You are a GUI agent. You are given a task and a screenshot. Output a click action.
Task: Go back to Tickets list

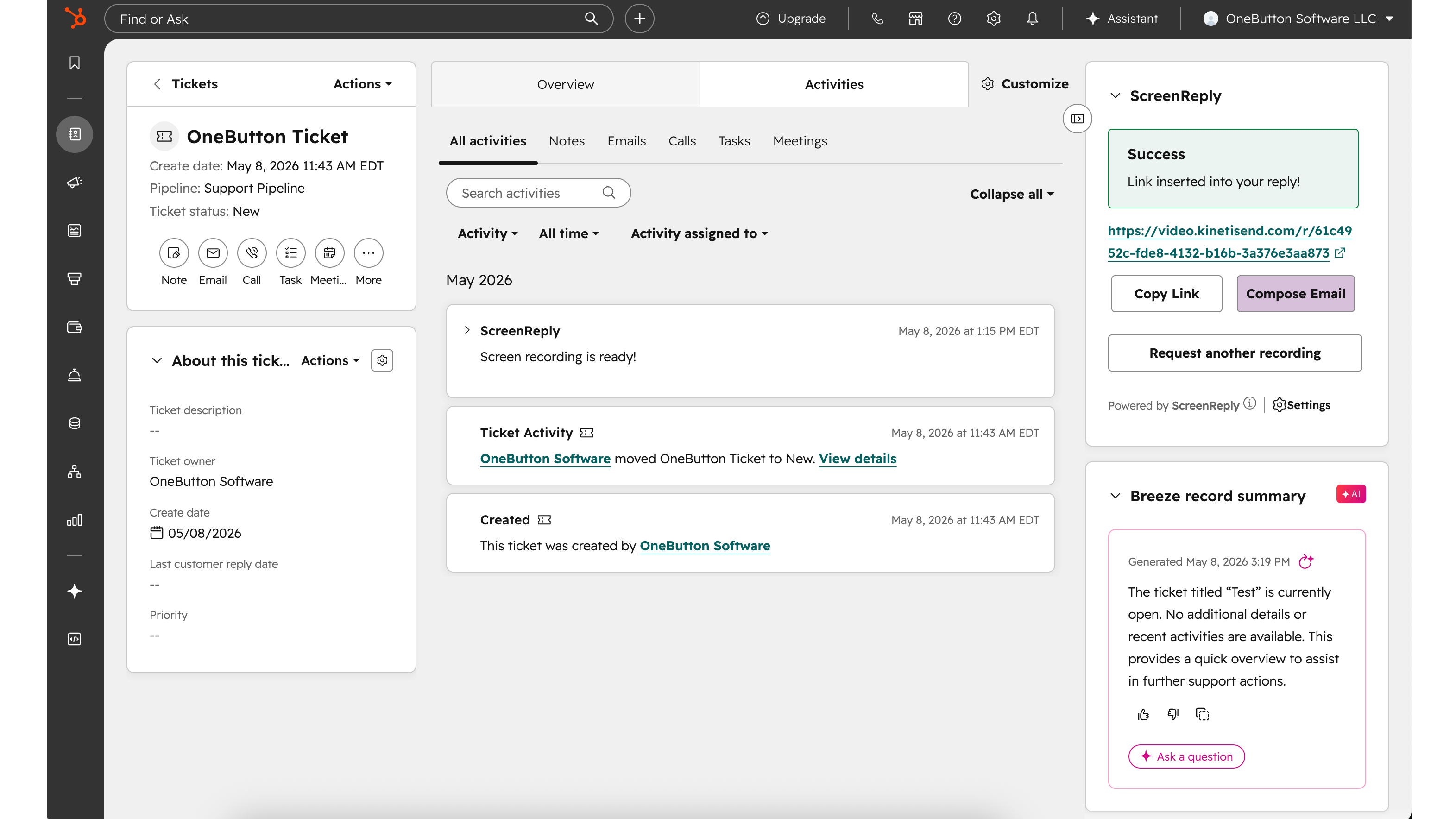(x=185, y=84)
